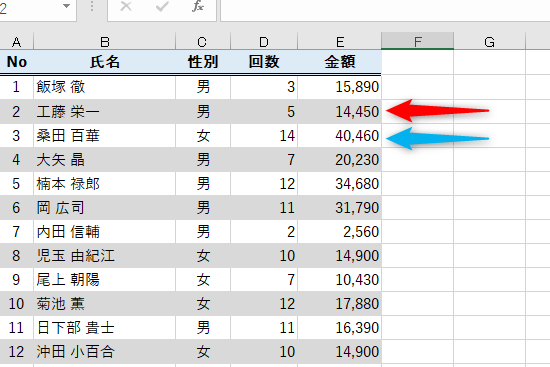Click the '金額' header cell

(x=340, y=62)
